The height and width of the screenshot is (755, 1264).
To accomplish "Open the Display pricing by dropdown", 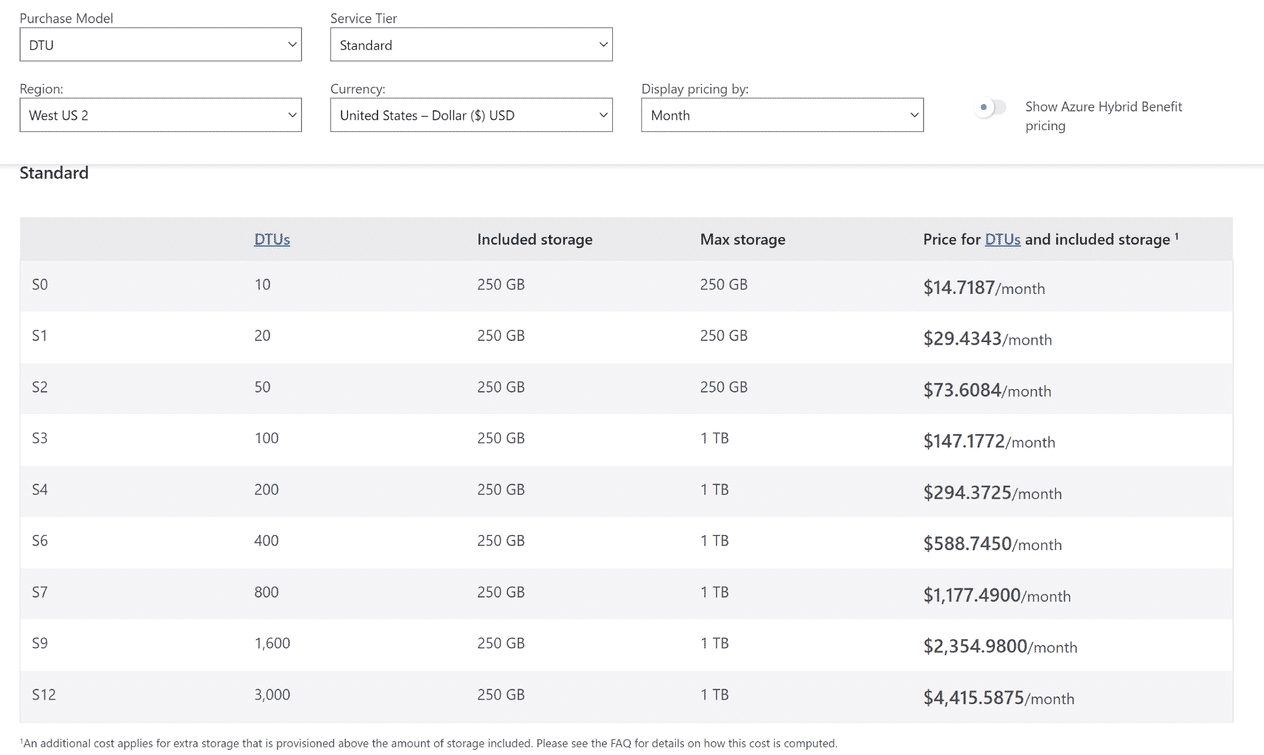I will 782,115.
